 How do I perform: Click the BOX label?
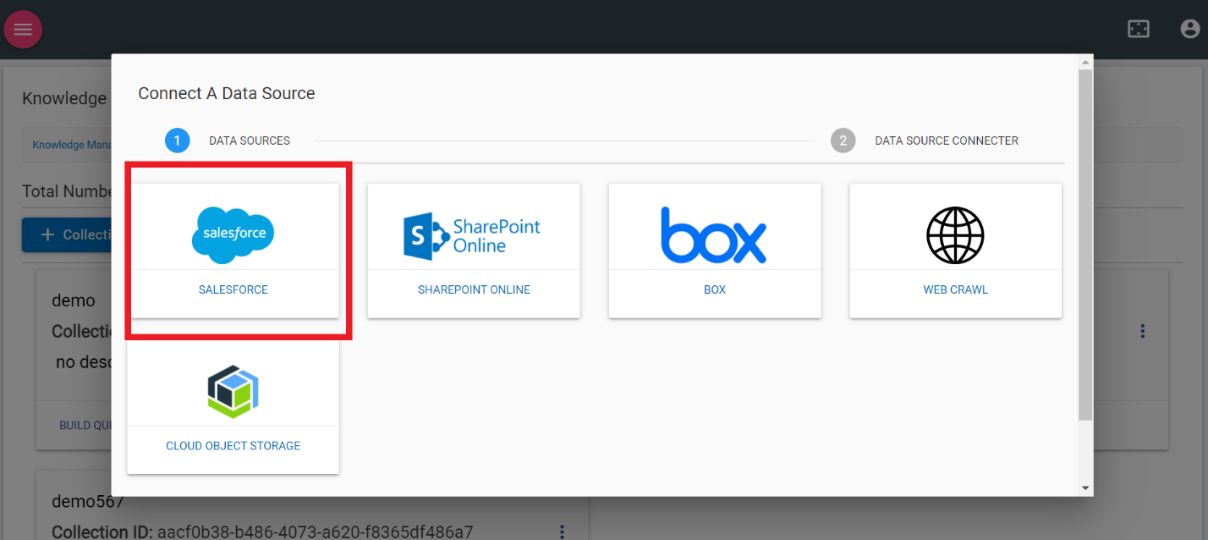715,290
